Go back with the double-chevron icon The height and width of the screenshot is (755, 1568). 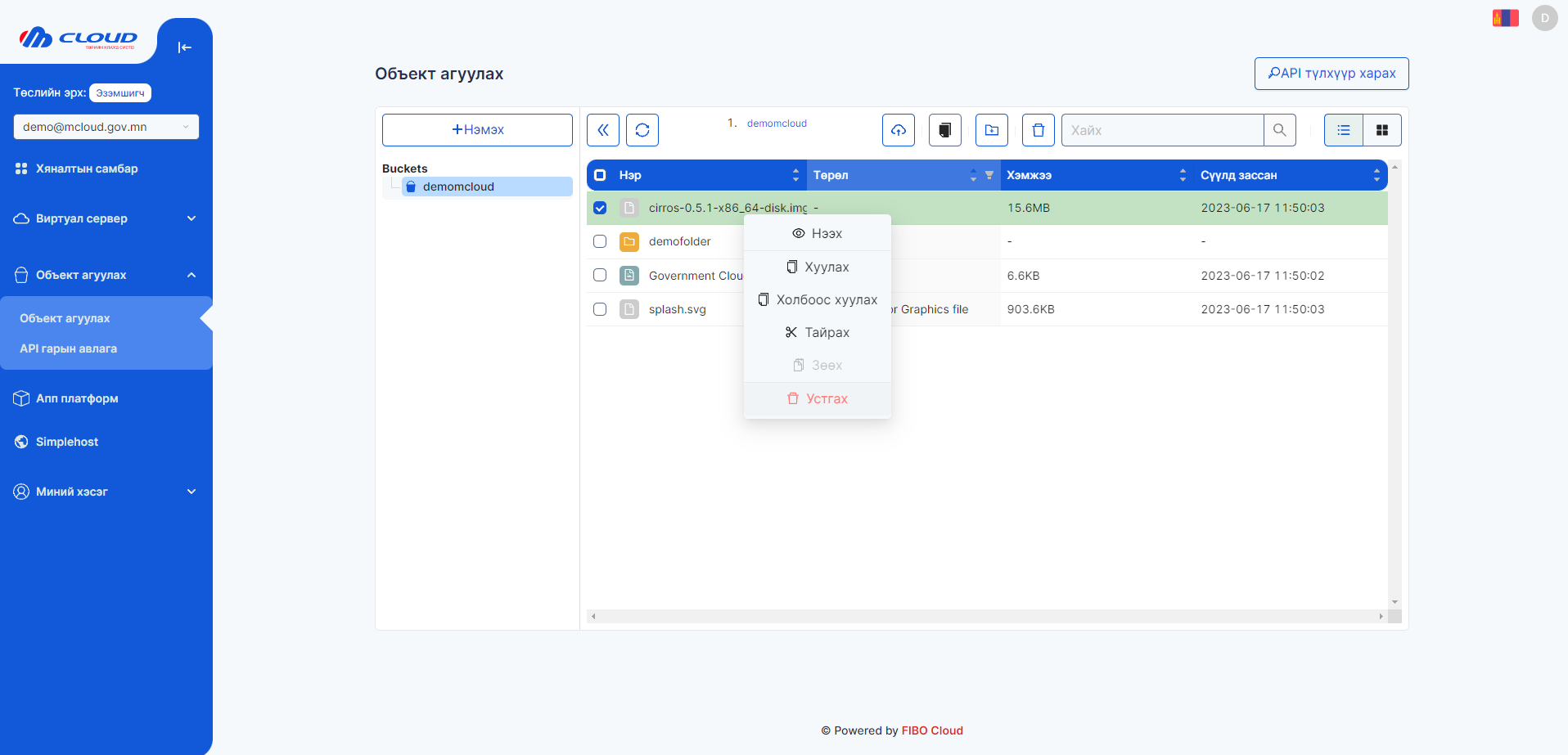click(x=603, y=130)
